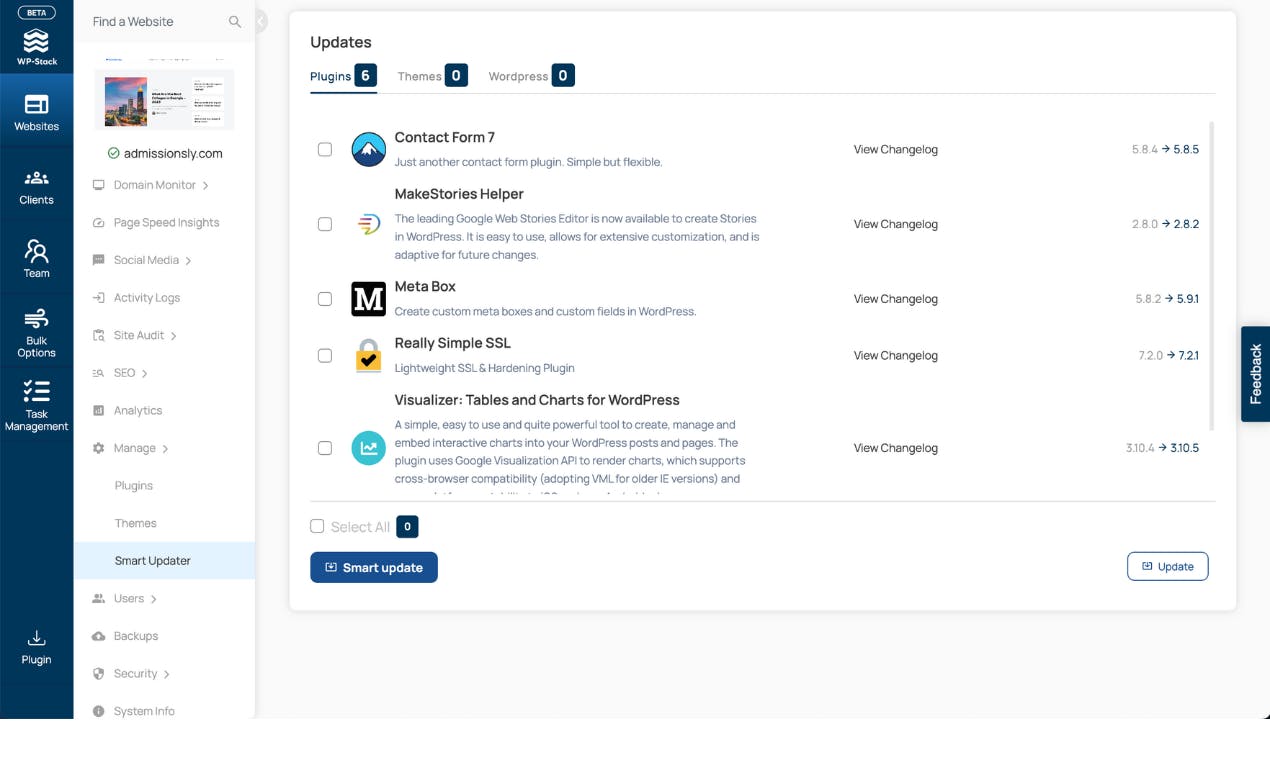
Task: Expand the Domain Monitor menu chevron
Action: (206, 186)
